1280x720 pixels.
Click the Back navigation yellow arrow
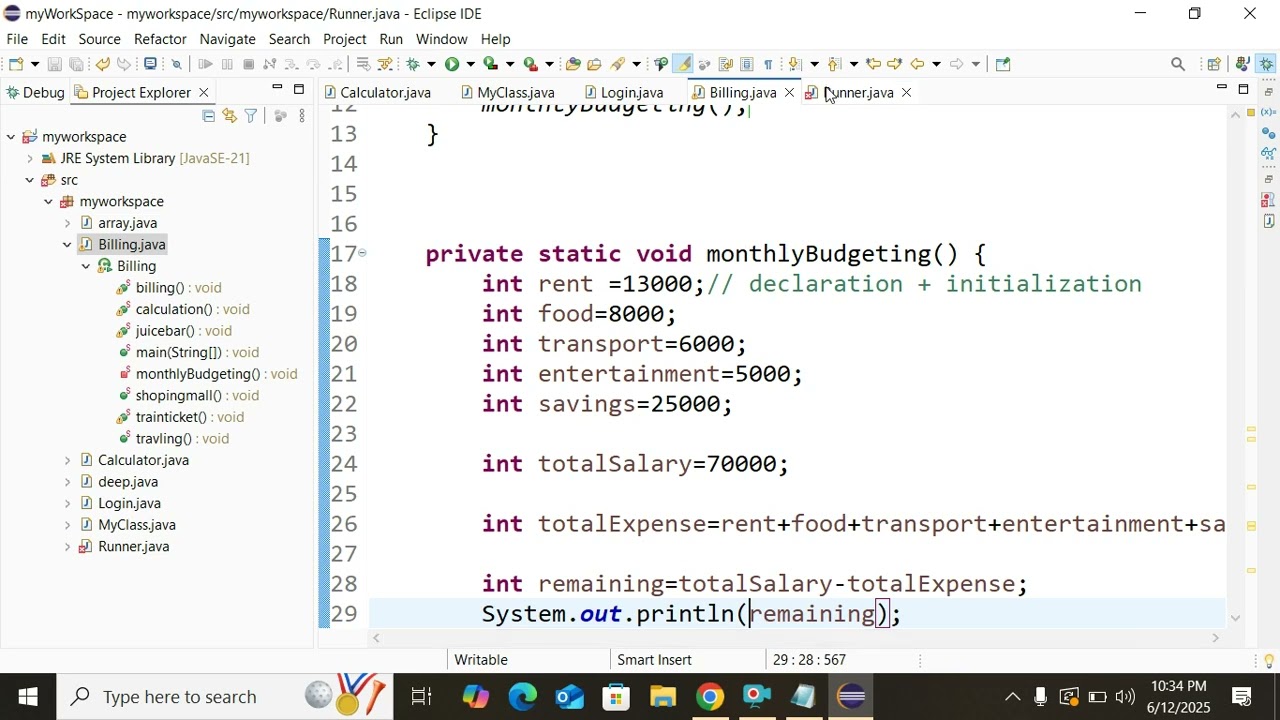917,64
